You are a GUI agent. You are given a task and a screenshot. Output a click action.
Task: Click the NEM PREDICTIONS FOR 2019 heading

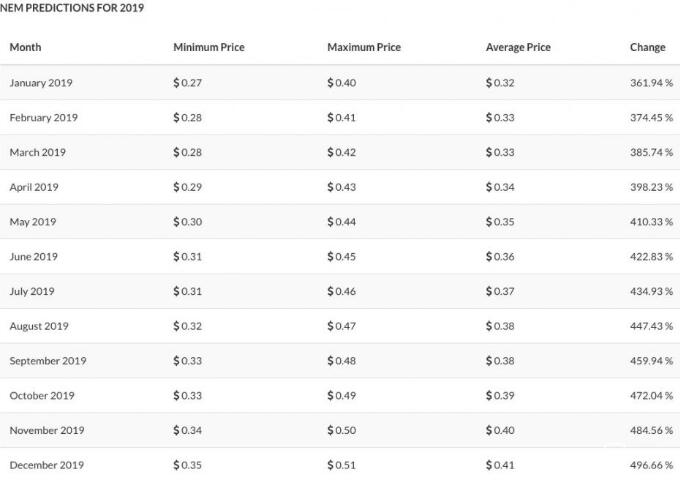pos(72,8)
